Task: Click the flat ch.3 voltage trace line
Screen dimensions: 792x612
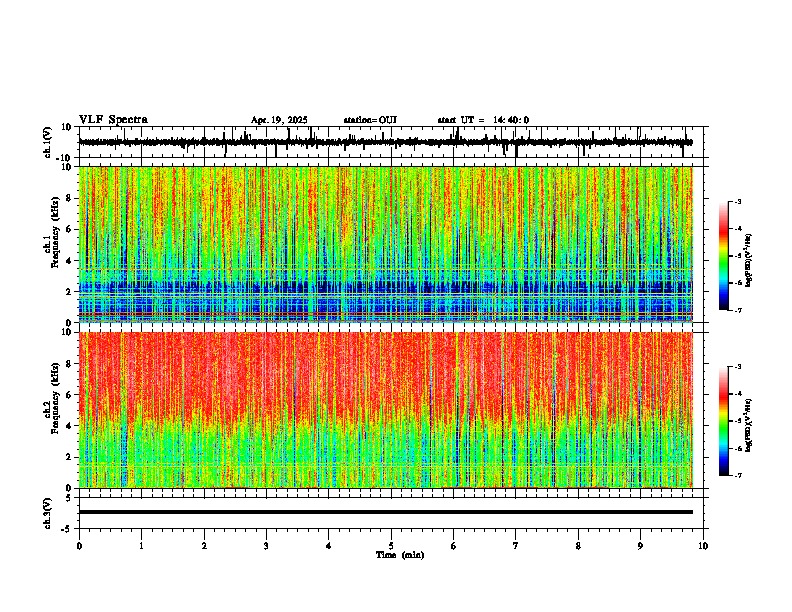Action: (386, 512)
